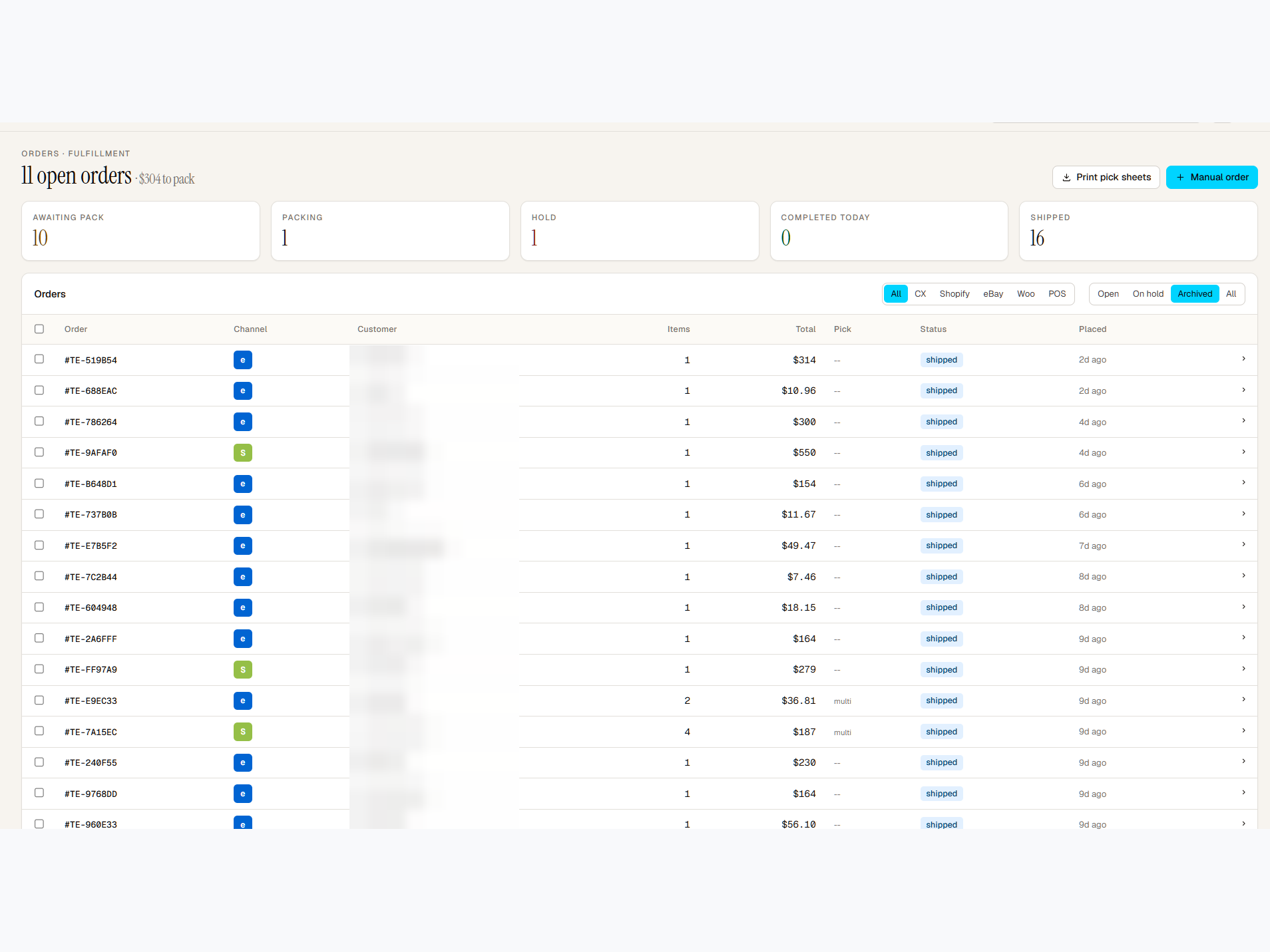Click eBay channel icon for order #TE-688EAC
This screenshot has width=1270, height=952.
(243, 391)
